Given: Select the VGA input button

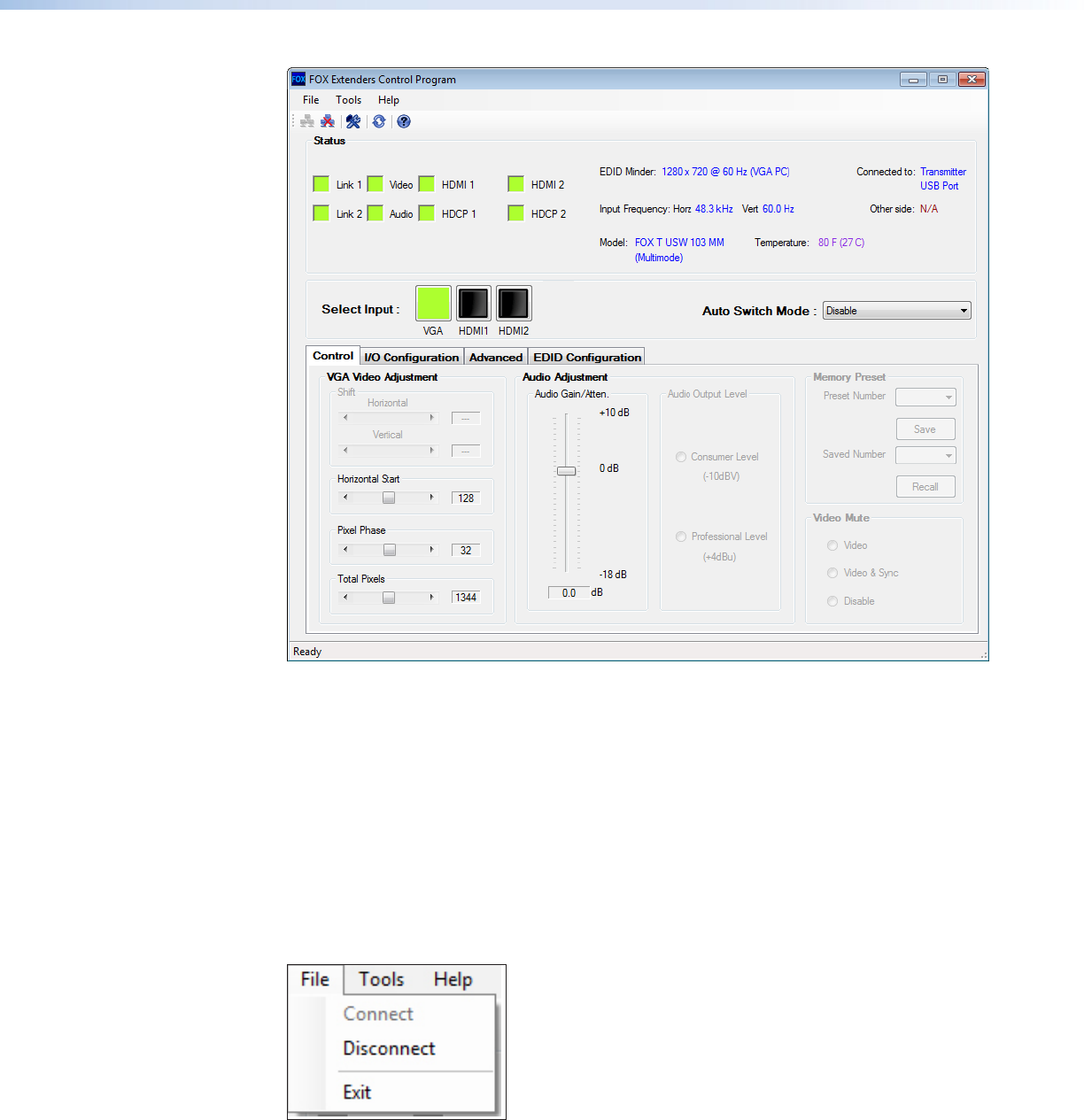Looking at the screenshot, I should coord(433,304).
